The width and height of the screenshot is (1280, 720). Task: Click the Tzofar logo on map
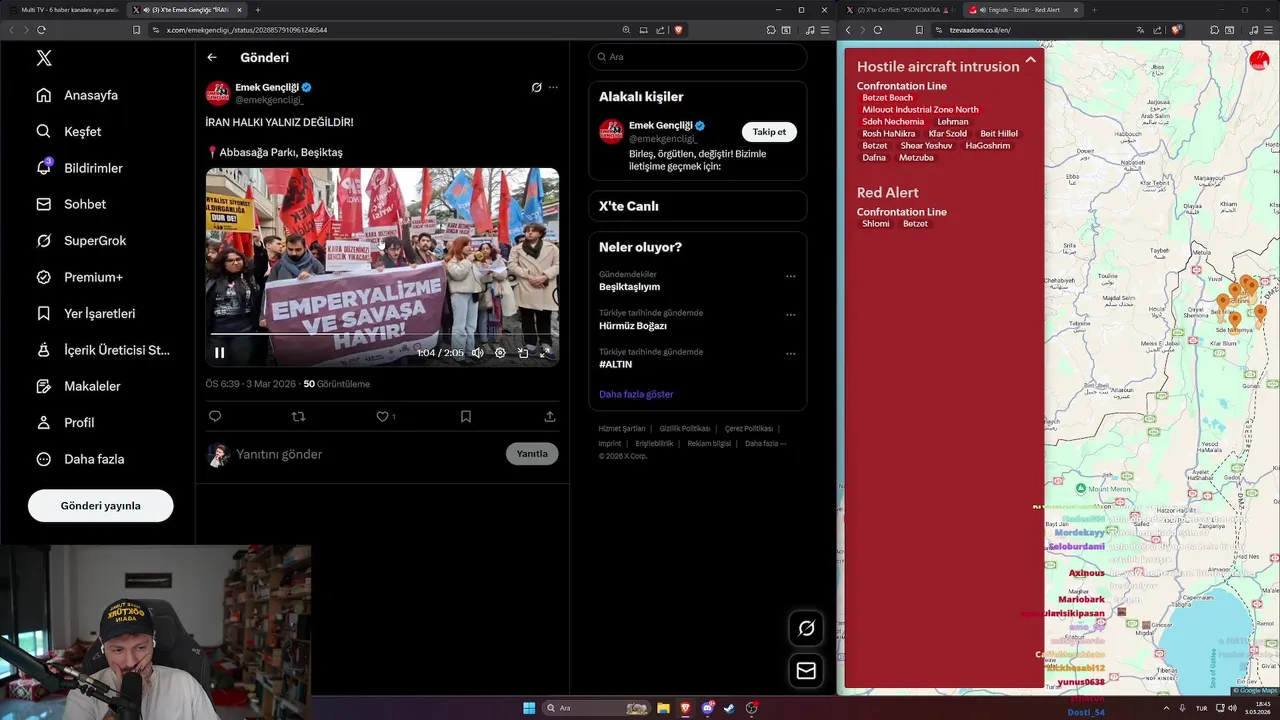point(1259,60)
